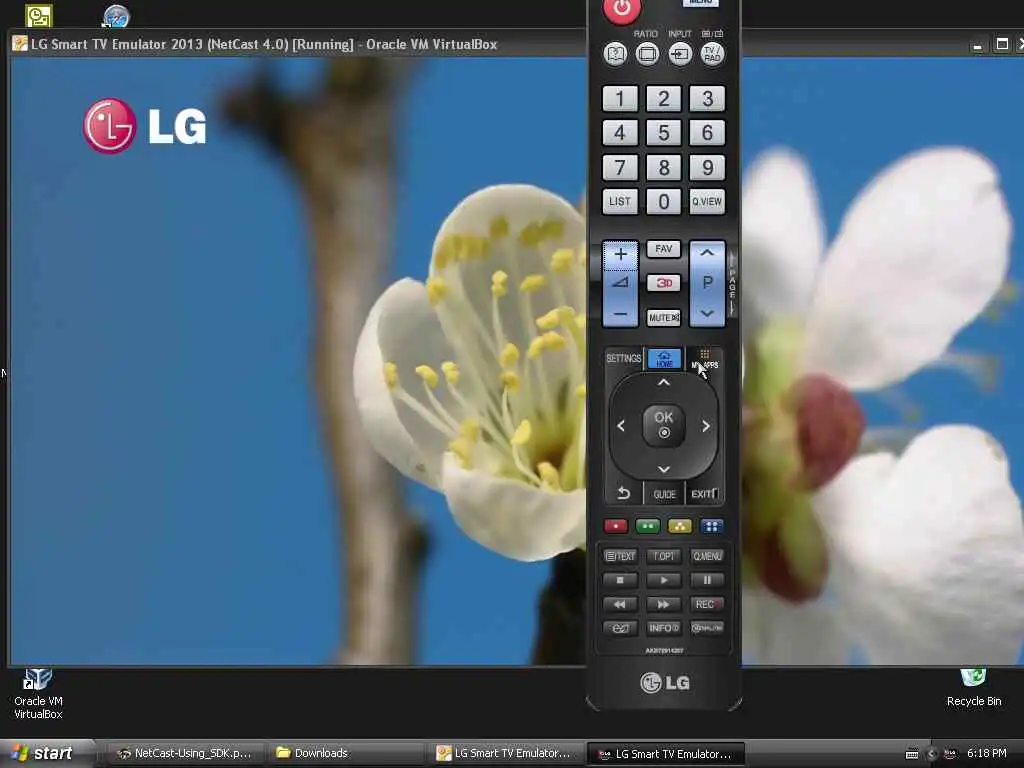
Task: Click the eco energy saving button on remote
Action: (620, 628)
